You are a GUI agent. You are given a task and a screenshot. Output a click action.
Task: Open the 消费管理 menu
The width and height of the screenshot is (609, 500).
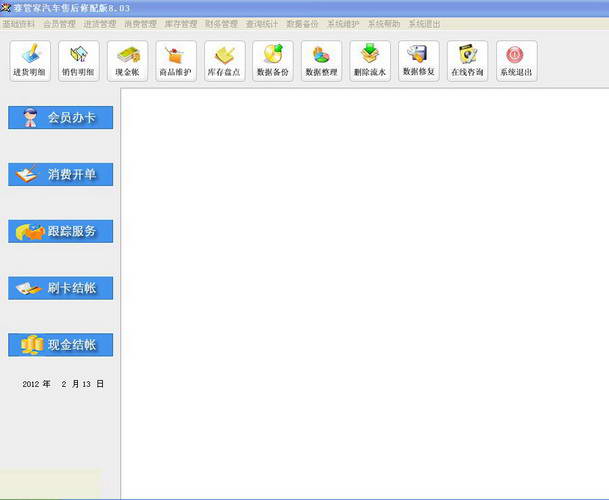point(140,24)
